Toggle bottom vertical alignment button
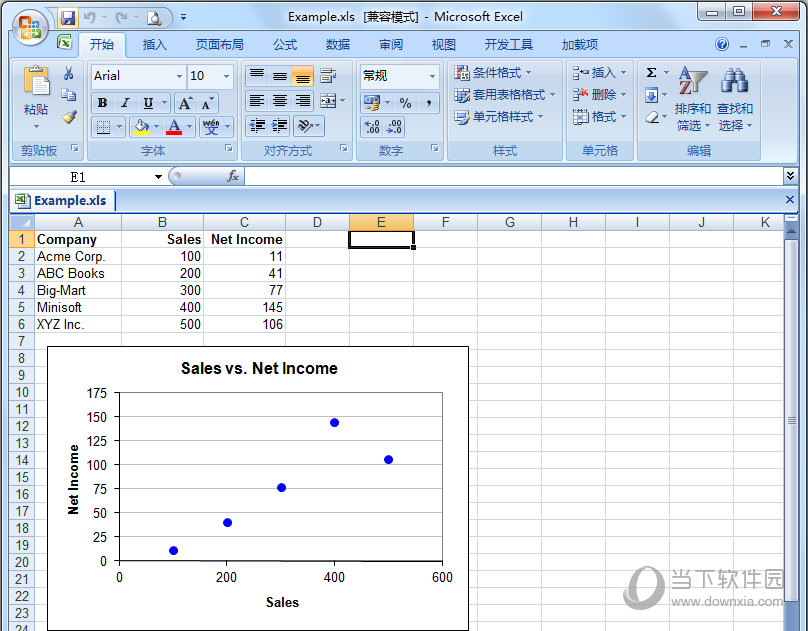The height and width of the screenshot is (631, 808). pos(303,76)
